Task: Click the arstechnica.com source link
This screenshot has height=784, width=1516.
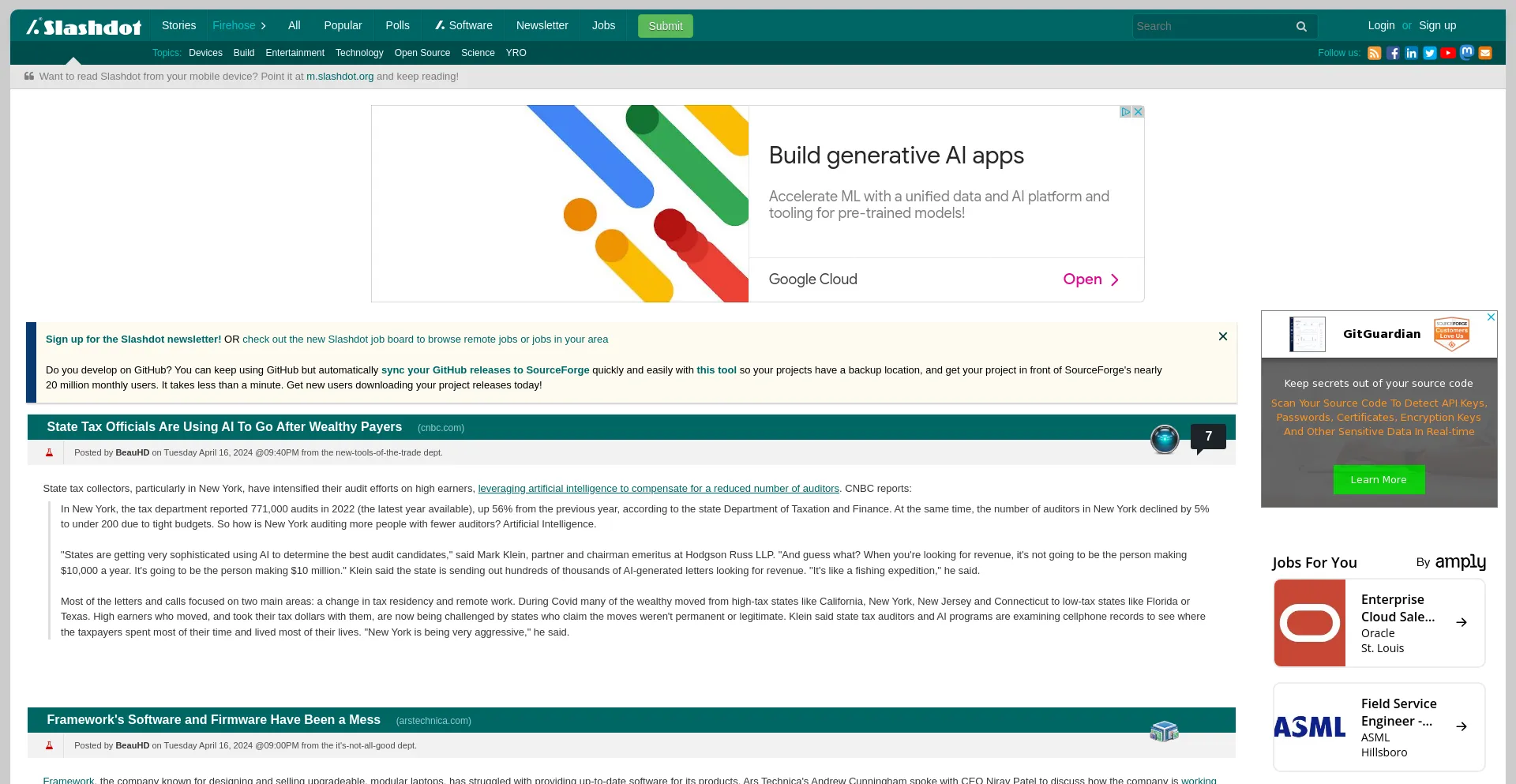Action: (433, 721)
